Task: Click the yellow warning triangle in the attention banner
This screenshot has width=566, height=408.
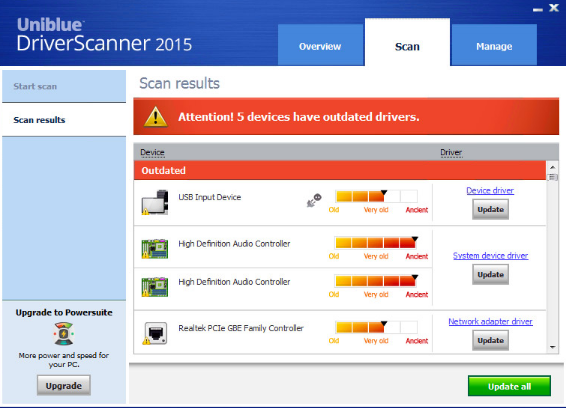Action: click(156, 117)
